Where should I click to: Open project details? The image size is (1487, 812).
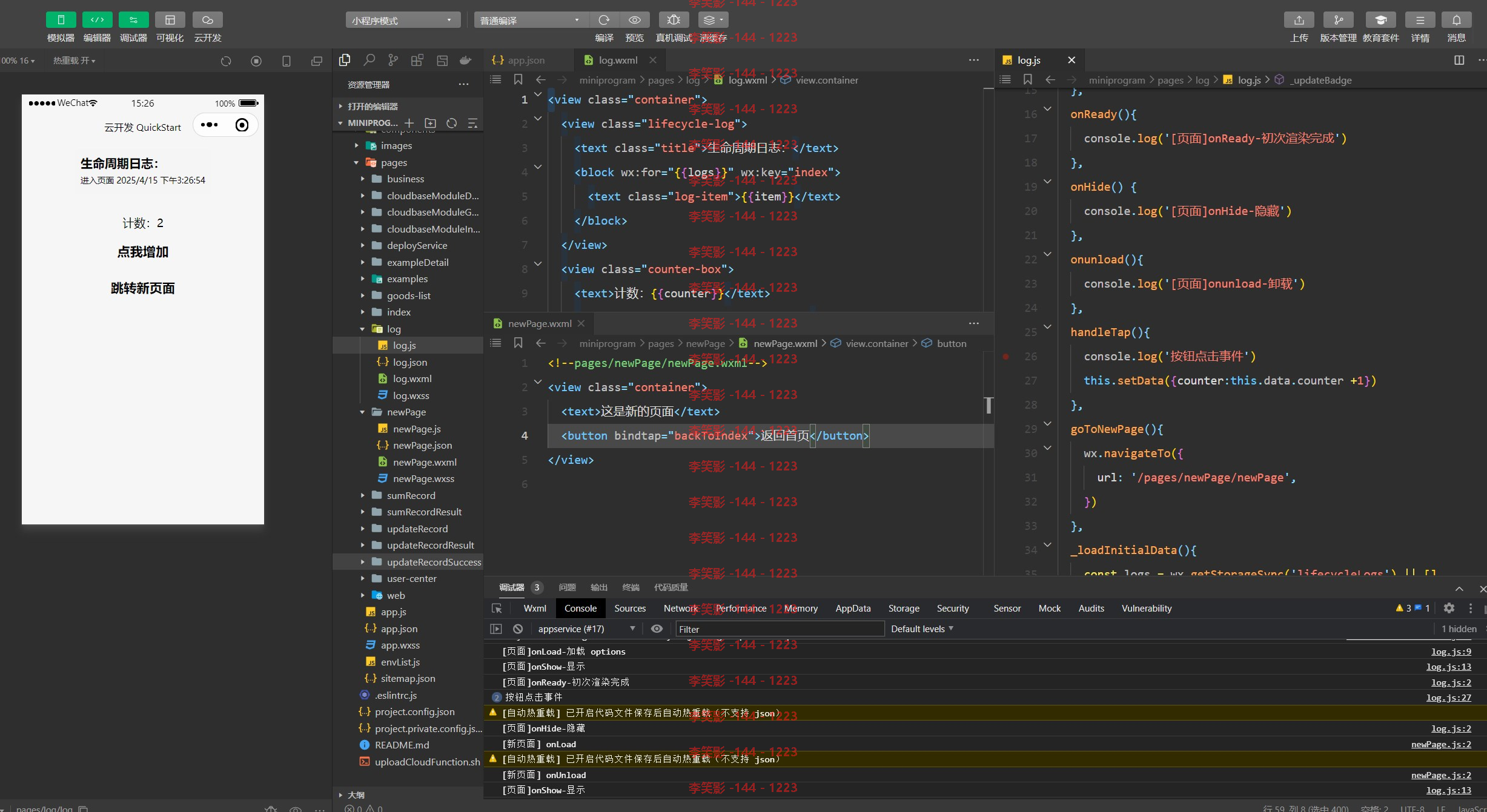[1420, 20]
